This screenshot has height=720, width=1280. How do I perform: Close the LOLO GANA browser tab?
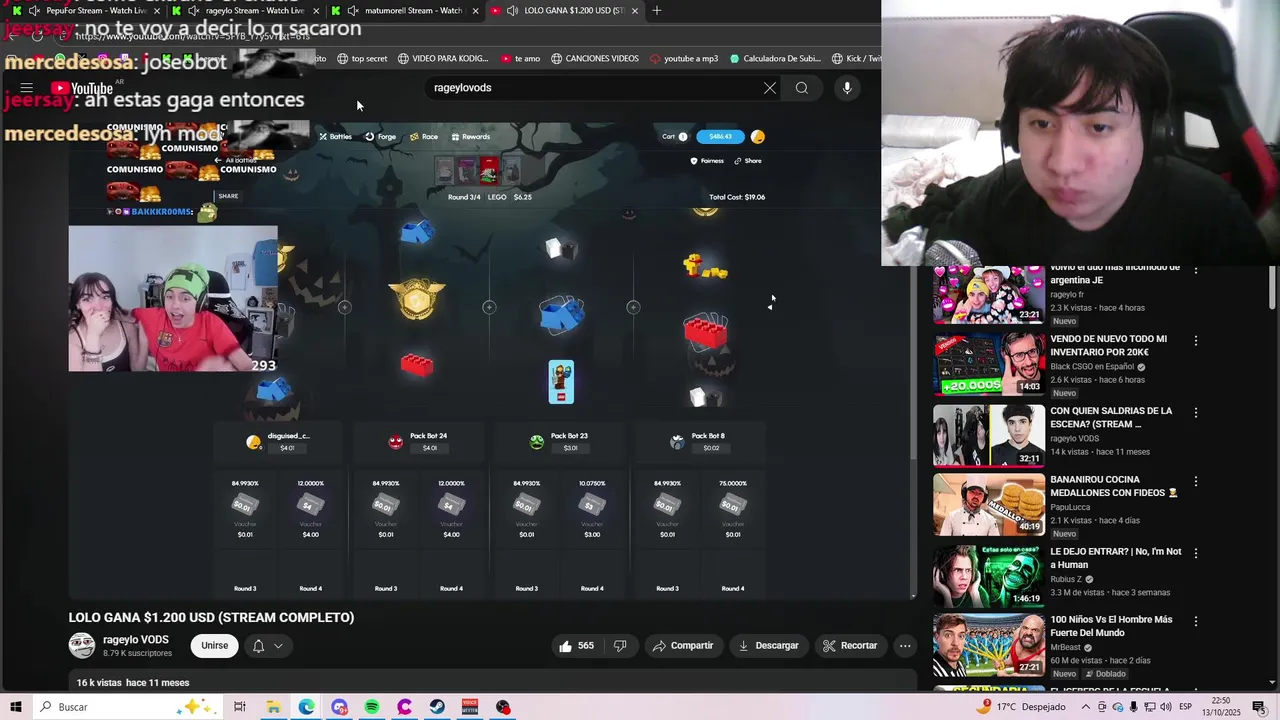tap(634, 10)
